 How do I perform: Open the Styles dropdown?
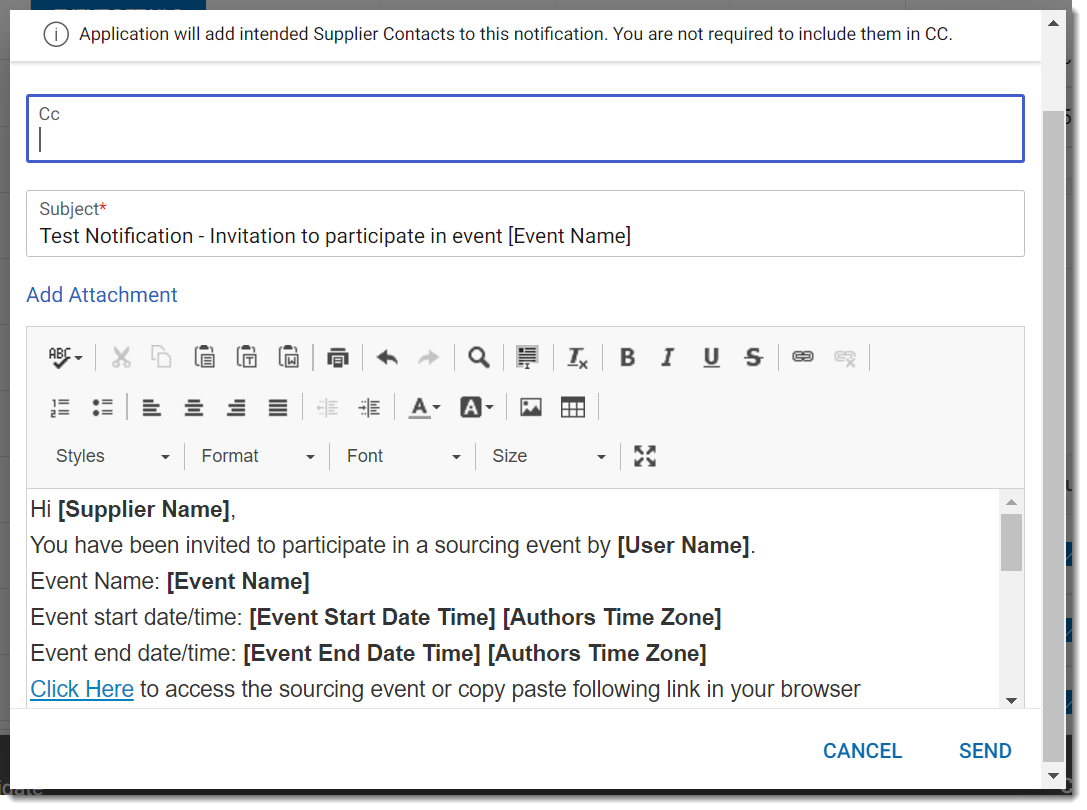(x=112, y=456)
